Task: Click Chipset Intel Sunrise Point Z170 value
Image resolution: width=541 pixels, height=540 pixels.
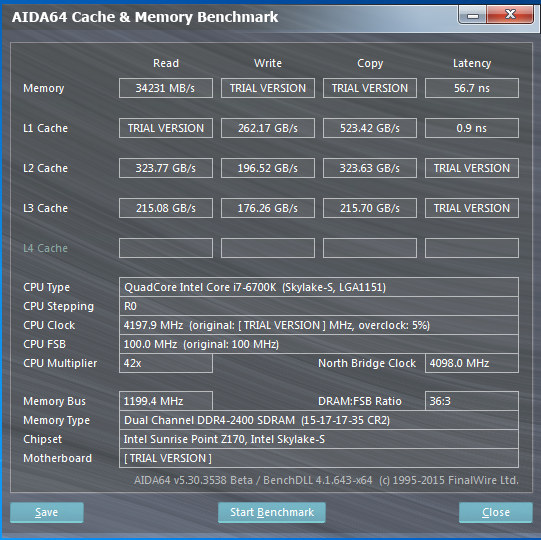Action: click(x=319, y=439)
